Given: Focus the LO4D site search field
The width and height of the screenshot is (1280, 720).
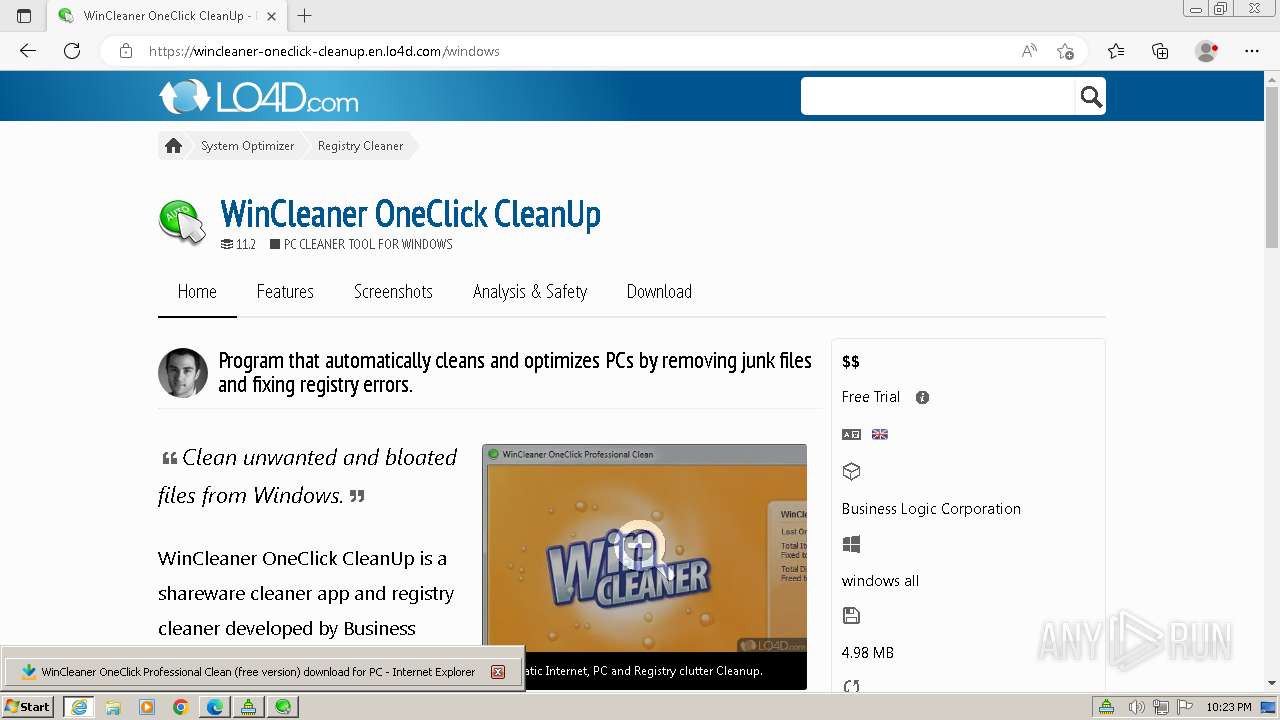Looking at the screenshot, I should 938,96.
